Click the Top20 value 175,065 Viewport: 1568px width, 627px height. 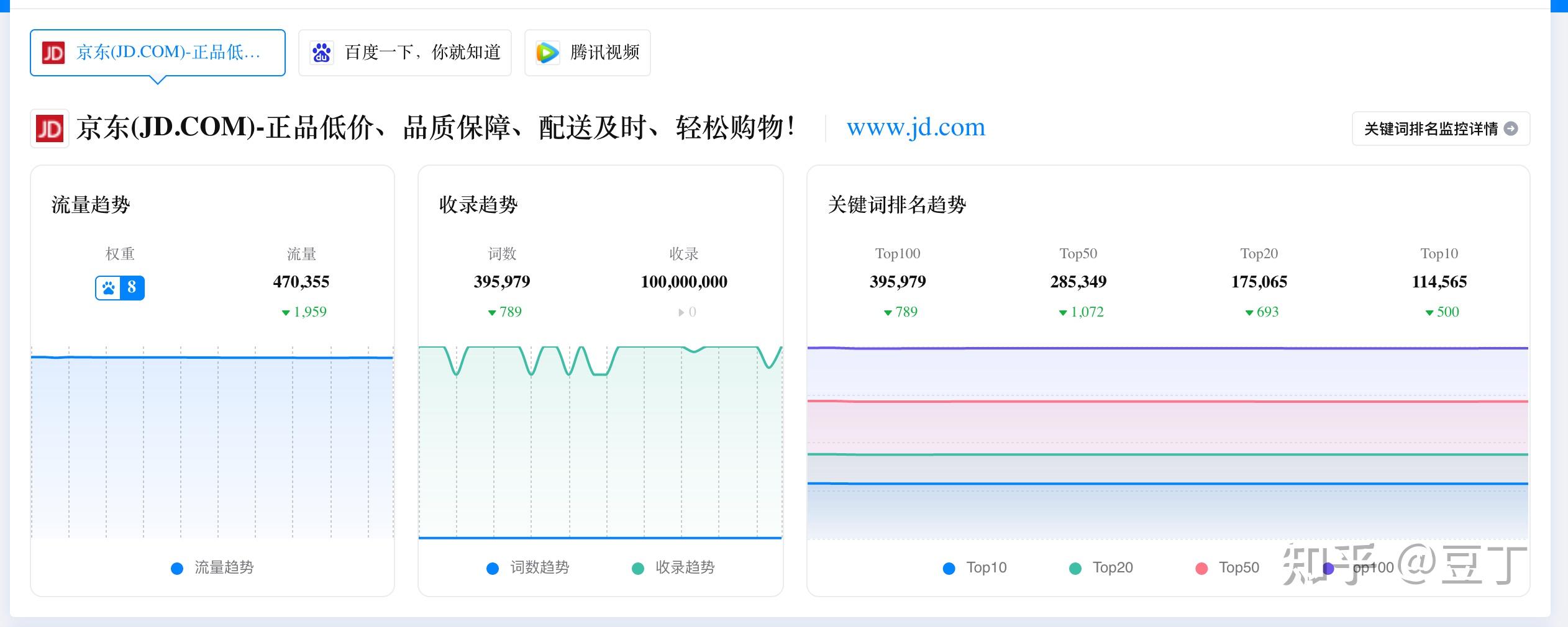1259,282
